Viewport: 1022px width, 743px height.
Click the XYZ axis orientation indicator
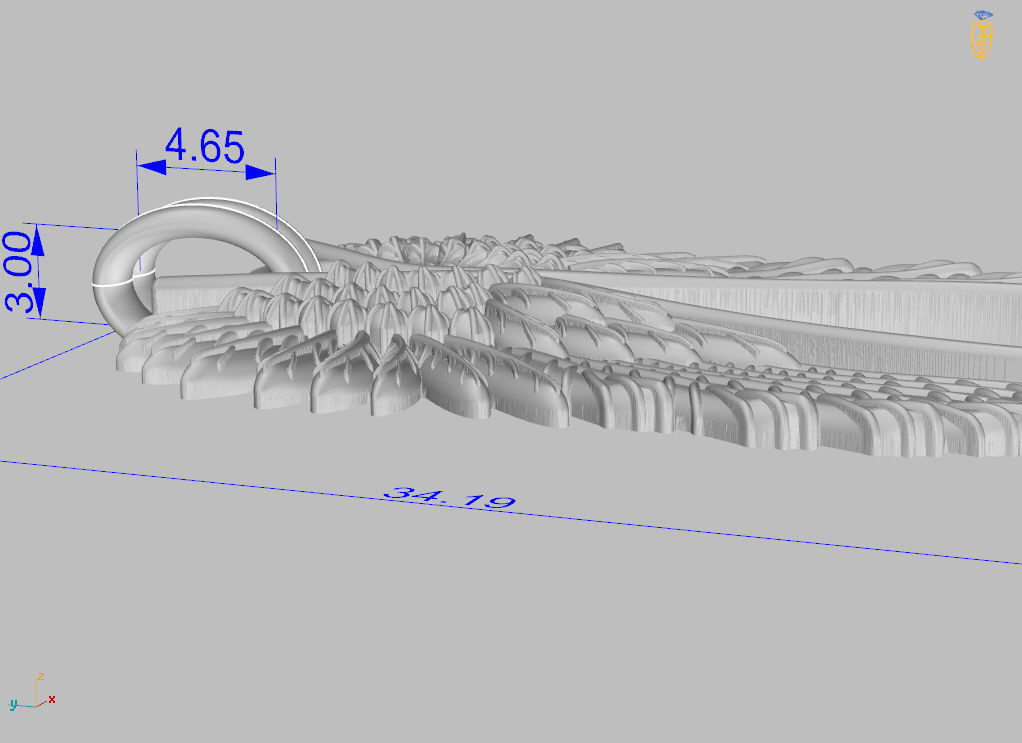coord(33,693)
